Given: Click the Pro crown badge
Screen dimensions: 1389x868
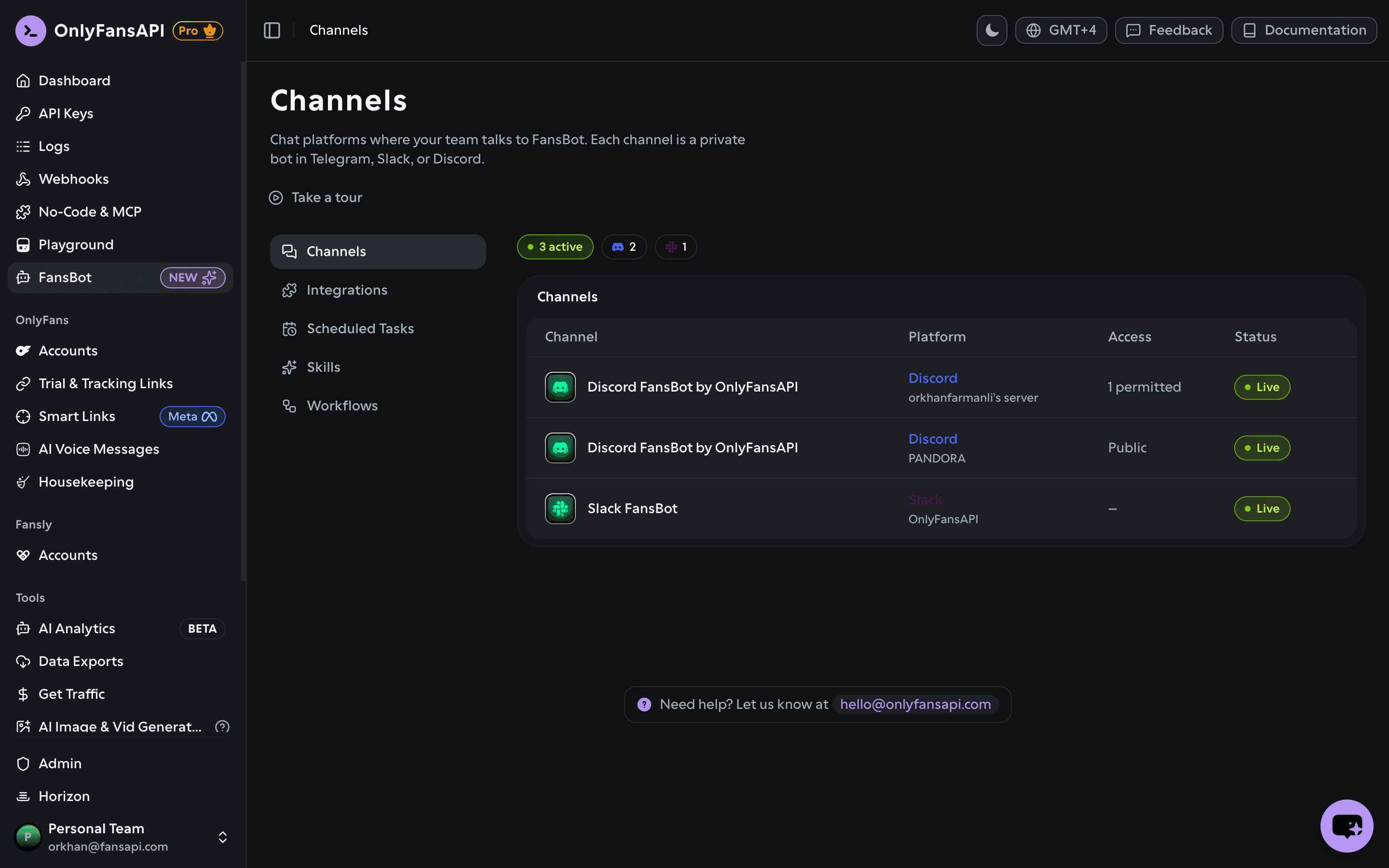Looking at the screenshot, I should (198, 30).
